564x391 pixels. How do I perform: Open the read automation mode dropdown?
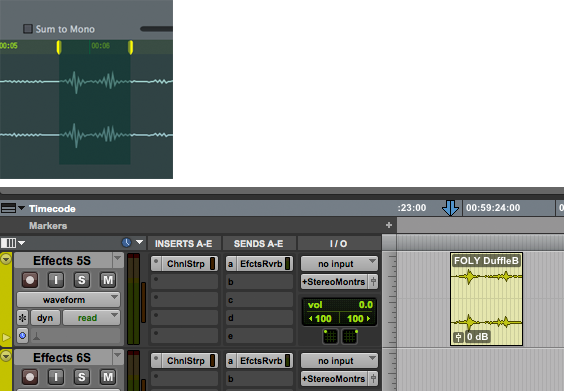click(x=91, y=318)
